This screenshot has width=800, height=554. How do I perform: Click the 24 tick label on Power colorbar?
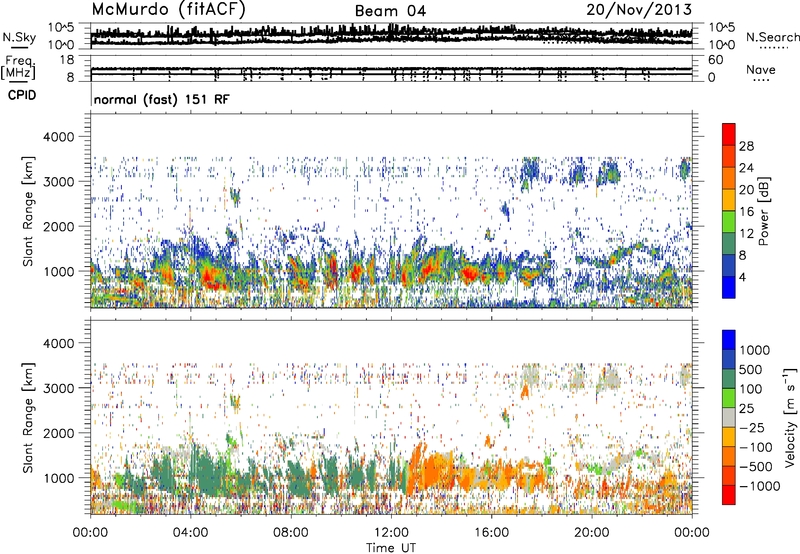746,168
